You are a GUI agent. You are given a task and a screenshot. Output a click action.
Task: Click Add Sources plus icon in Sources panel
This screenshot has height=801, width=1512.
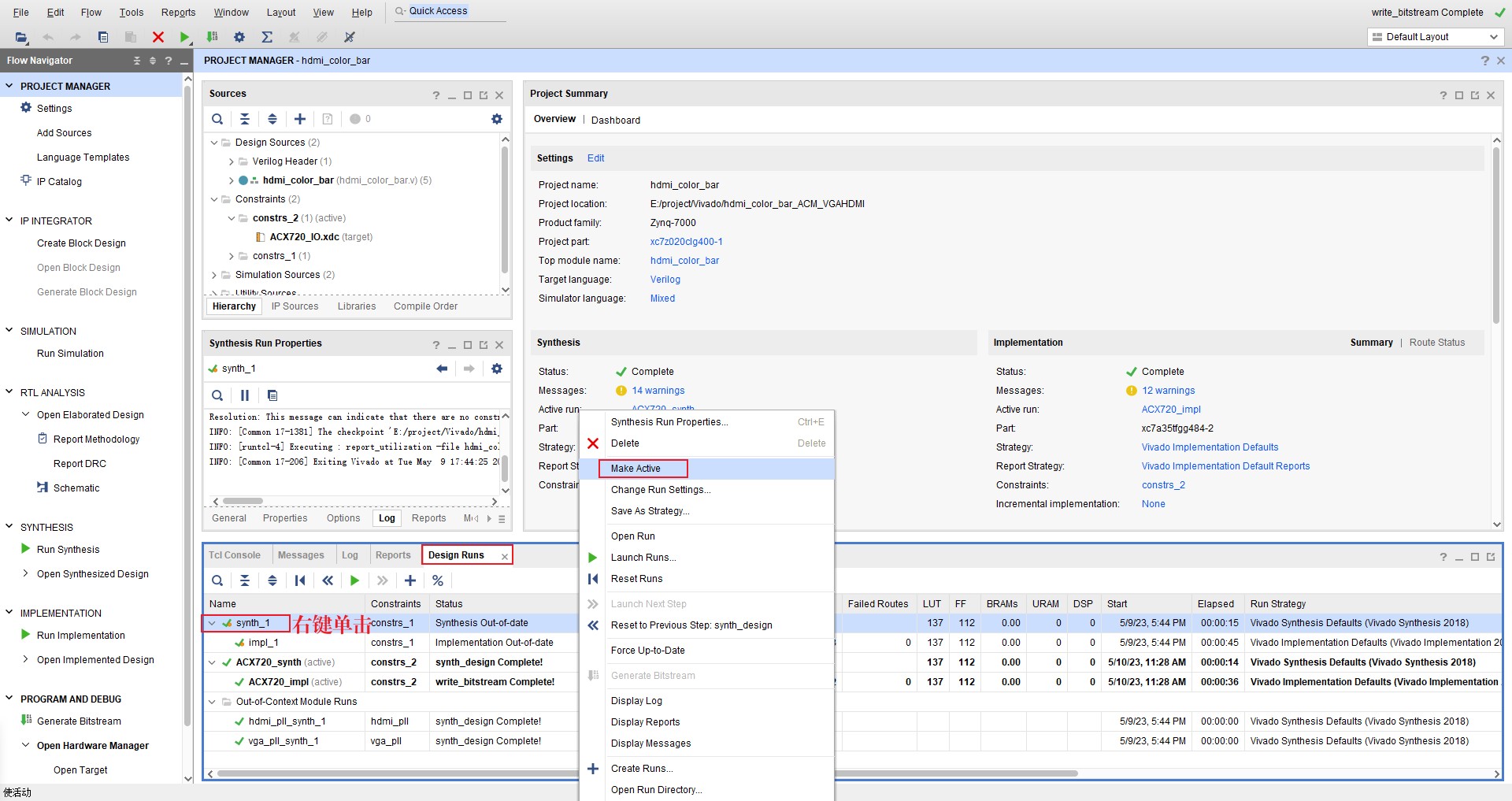point(300,119)
